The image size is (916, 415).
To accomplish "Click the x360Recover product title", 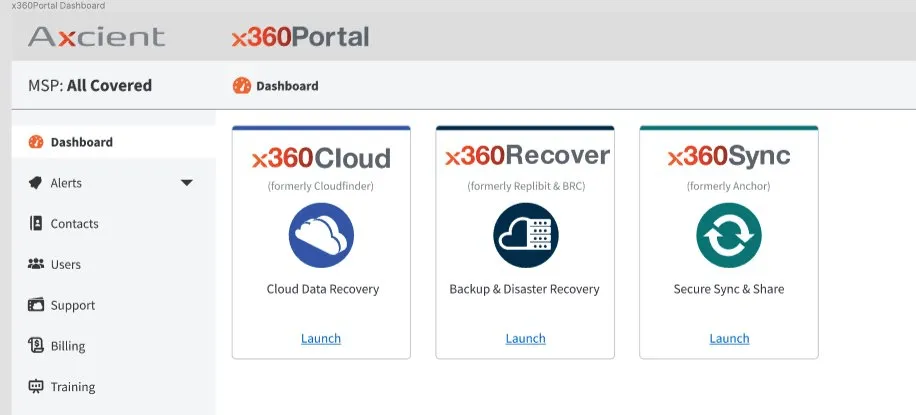I will pyautogui.click(x=527, y=155).
